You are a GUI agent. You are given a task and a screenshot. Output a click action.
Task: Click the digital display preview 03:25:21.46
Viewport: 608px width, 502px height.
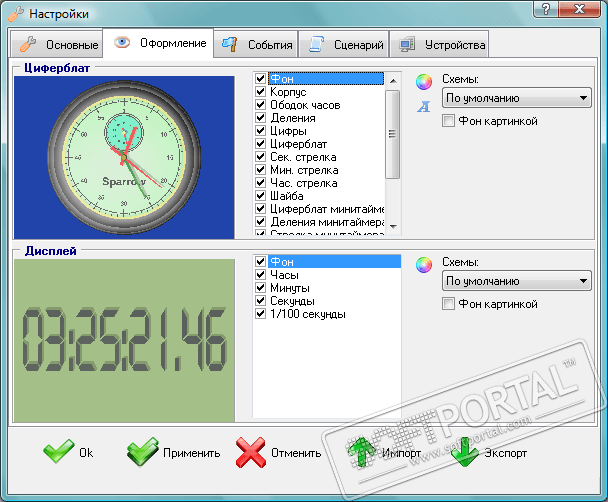124,340
